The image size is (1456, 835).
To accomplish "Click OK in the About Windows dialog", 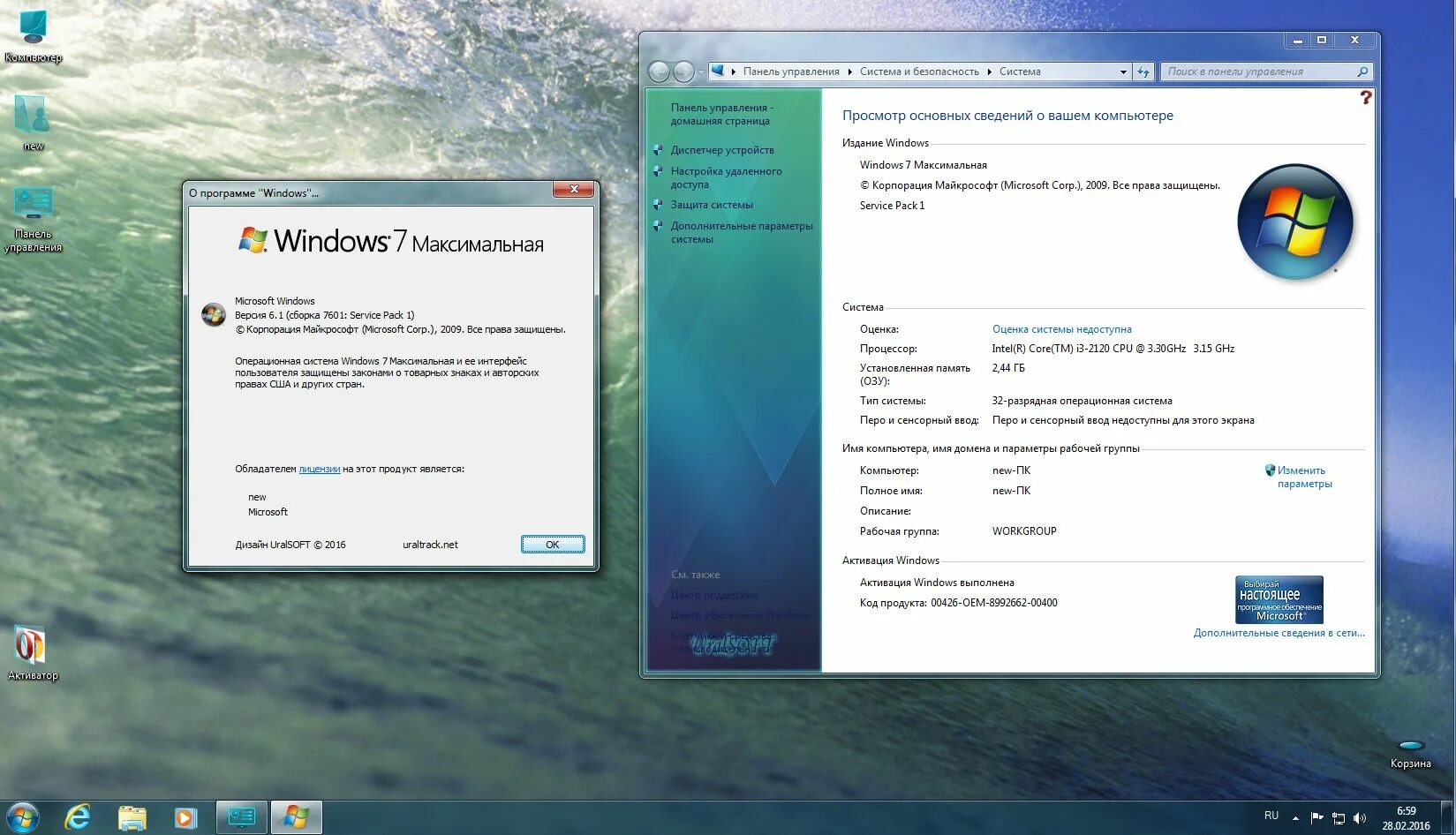I will click(x=553, y=545).
